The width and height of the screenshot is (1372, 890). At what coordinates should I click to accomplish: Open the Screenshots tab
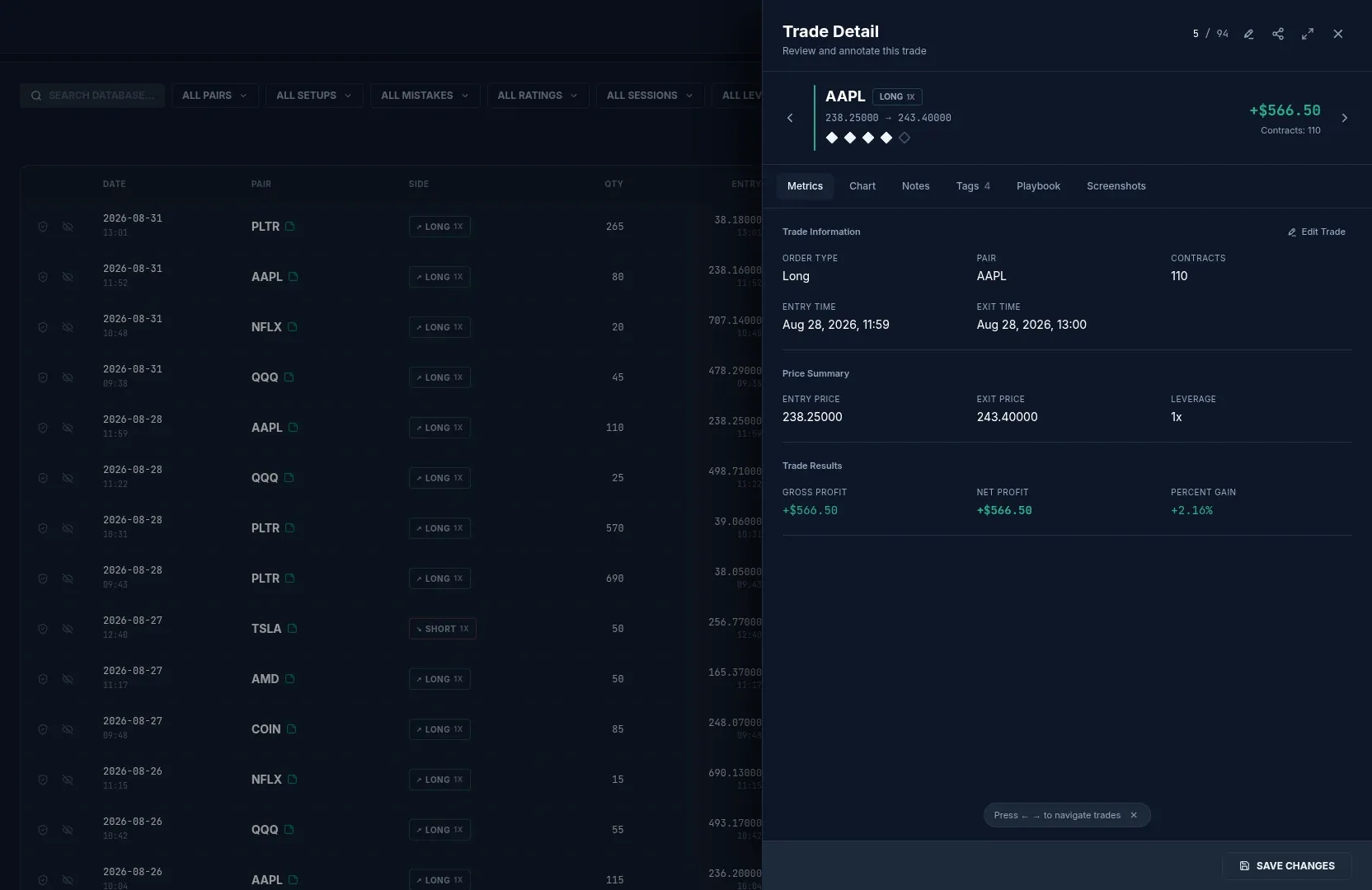point(1116,186)
